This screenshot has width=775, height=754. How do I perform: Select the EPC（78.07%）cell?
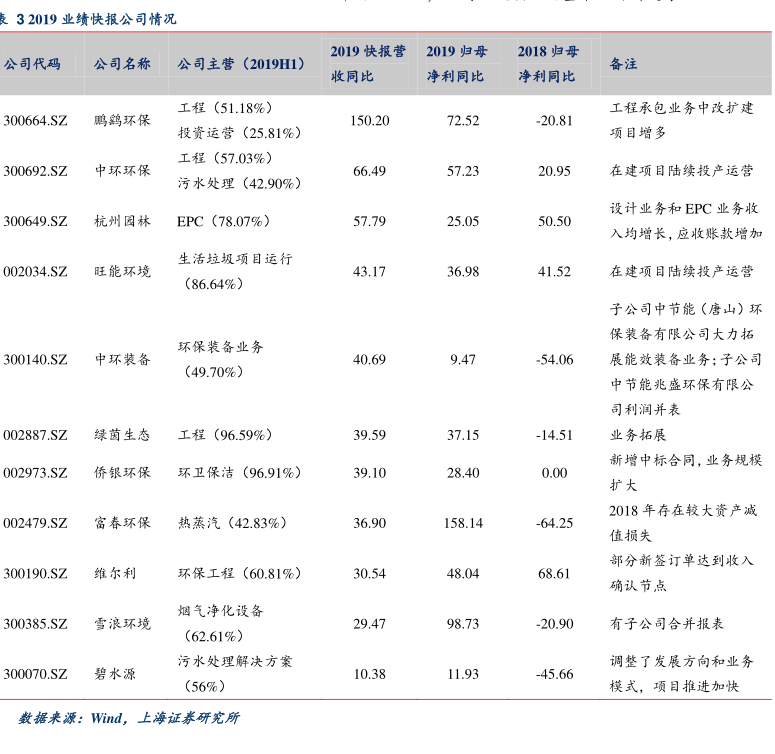(x=224, y=221)
